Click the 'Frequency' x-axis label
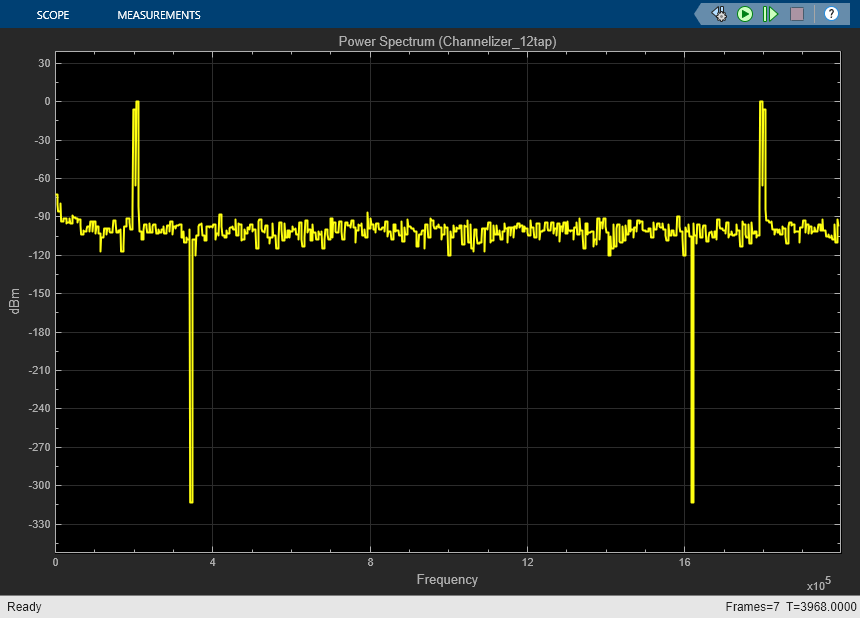Viewport: 860px width, 618px height. (447, 580)
